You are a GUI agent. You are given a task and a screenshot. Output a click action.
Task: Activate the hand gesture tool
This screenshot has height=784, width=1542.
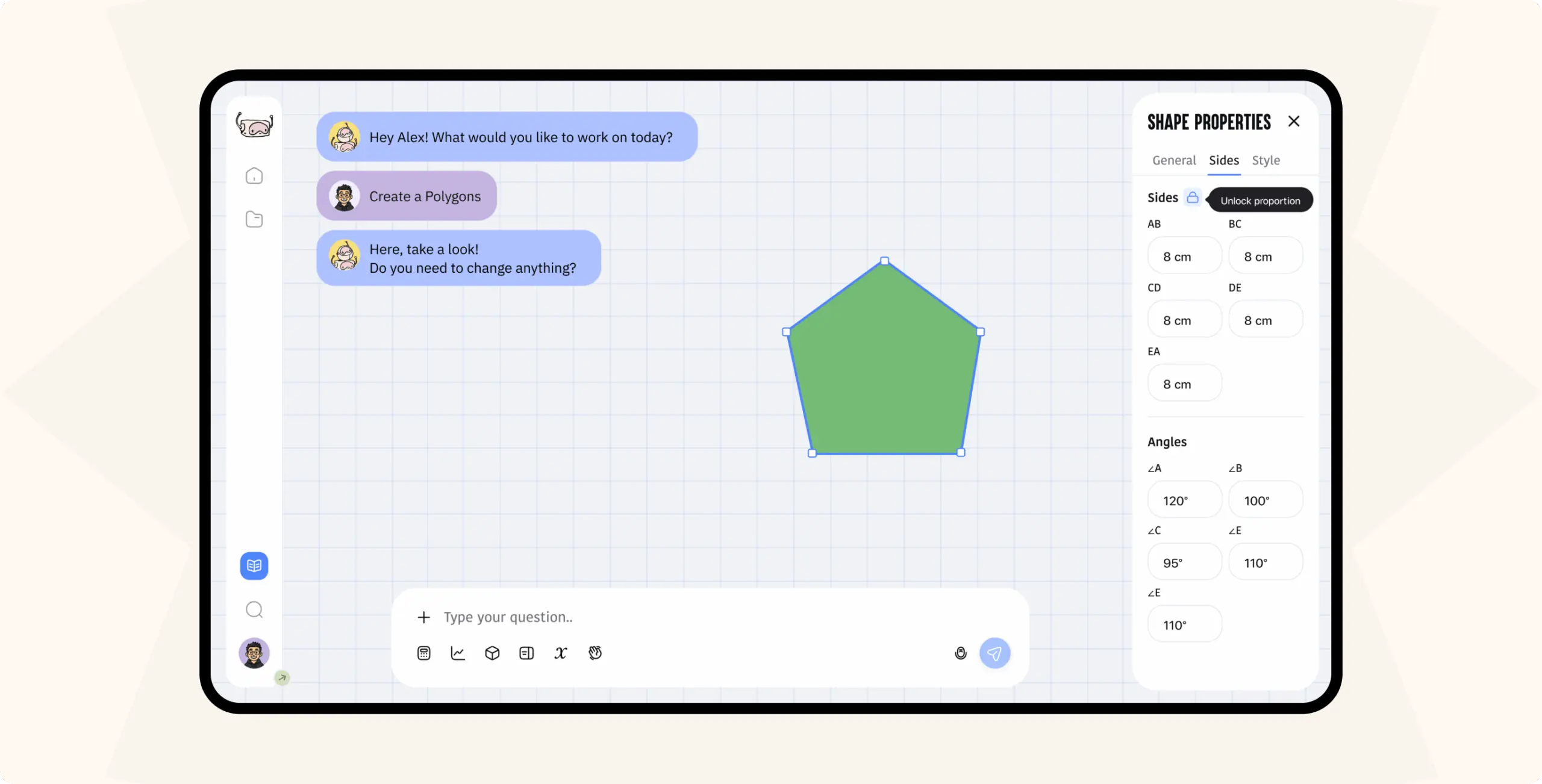coord(595,653)
